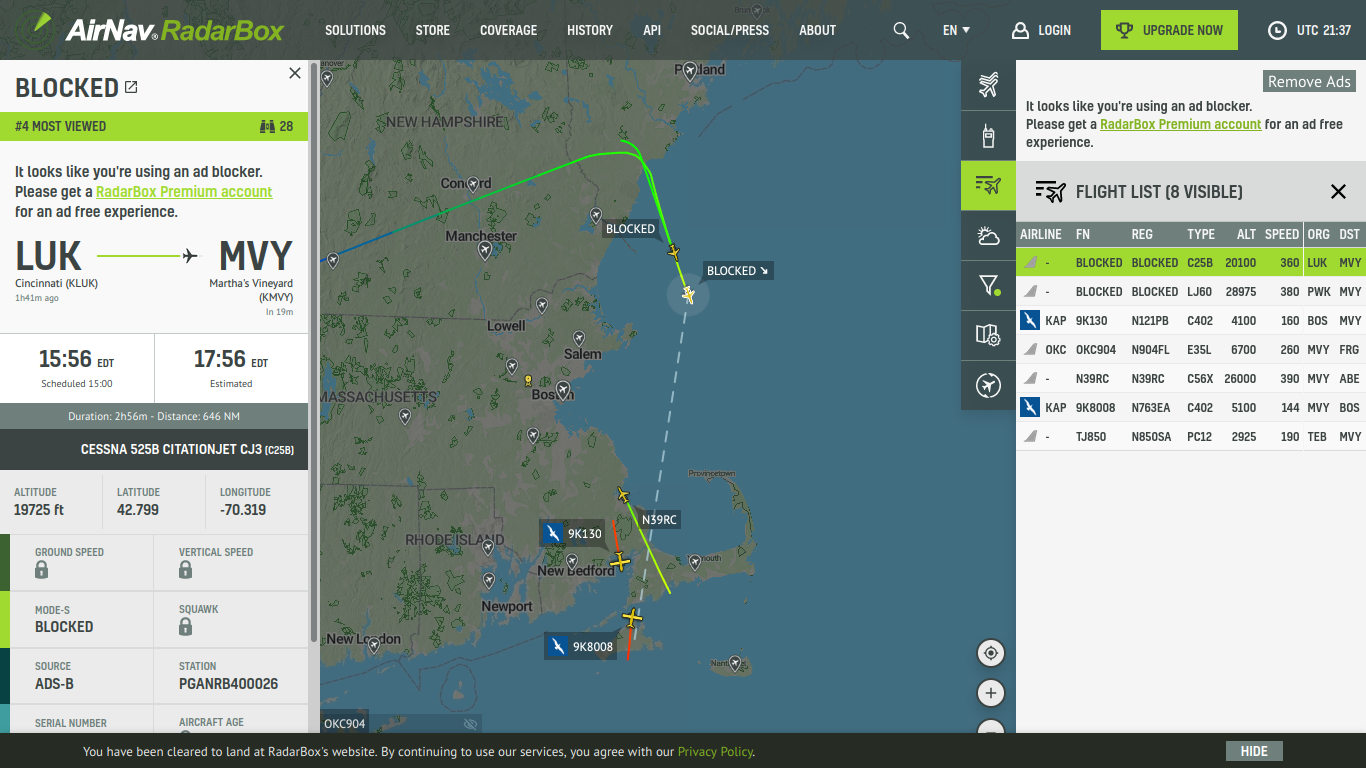Open the globe flight sidebar icon
The width and height of the screenshot is (1366, 768).
[x=988, y=385]
